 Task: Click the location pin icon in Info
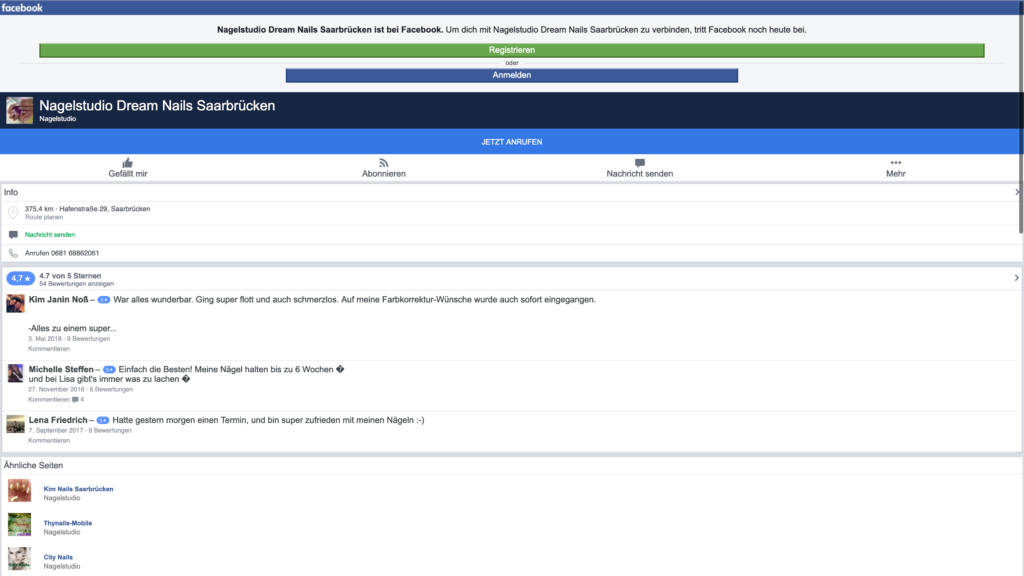(13, 212)
